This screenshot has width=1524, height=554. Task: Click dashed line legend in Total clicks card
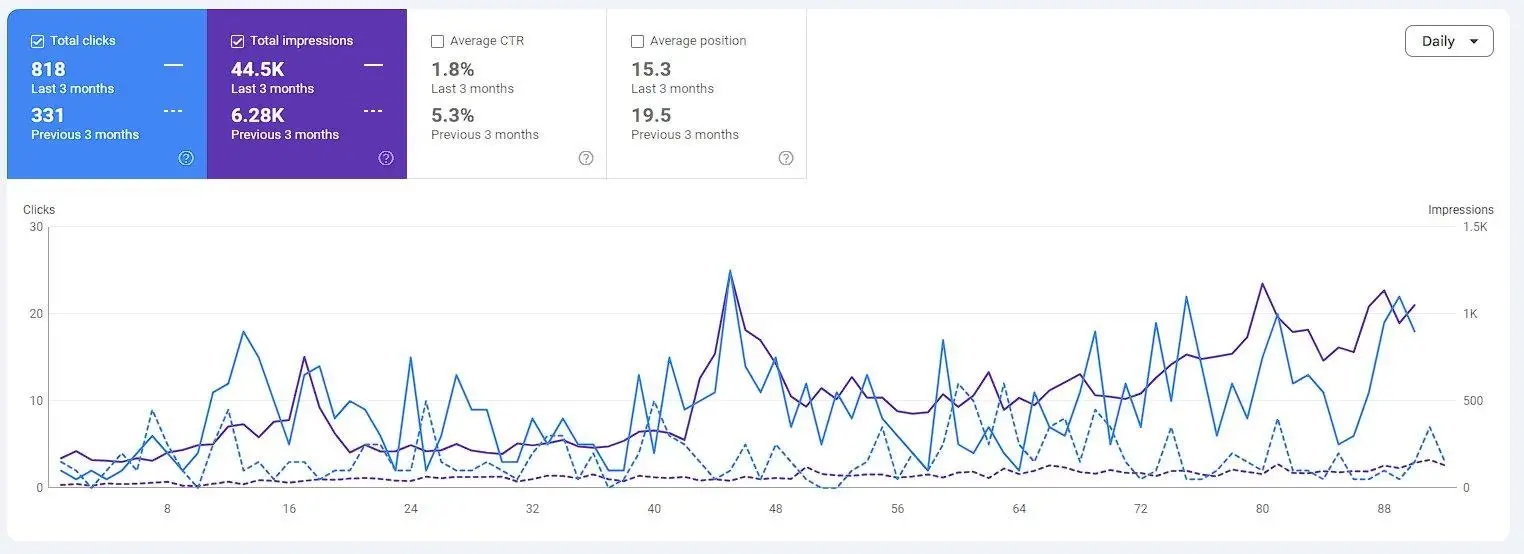point(173,111)
